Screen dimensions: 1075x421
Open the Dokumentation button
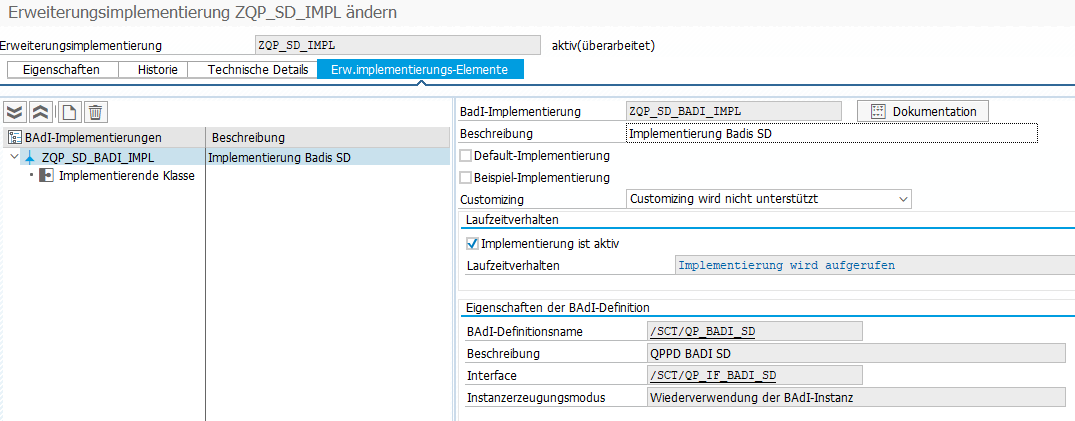pyautogui.click(x=923, y=111)
